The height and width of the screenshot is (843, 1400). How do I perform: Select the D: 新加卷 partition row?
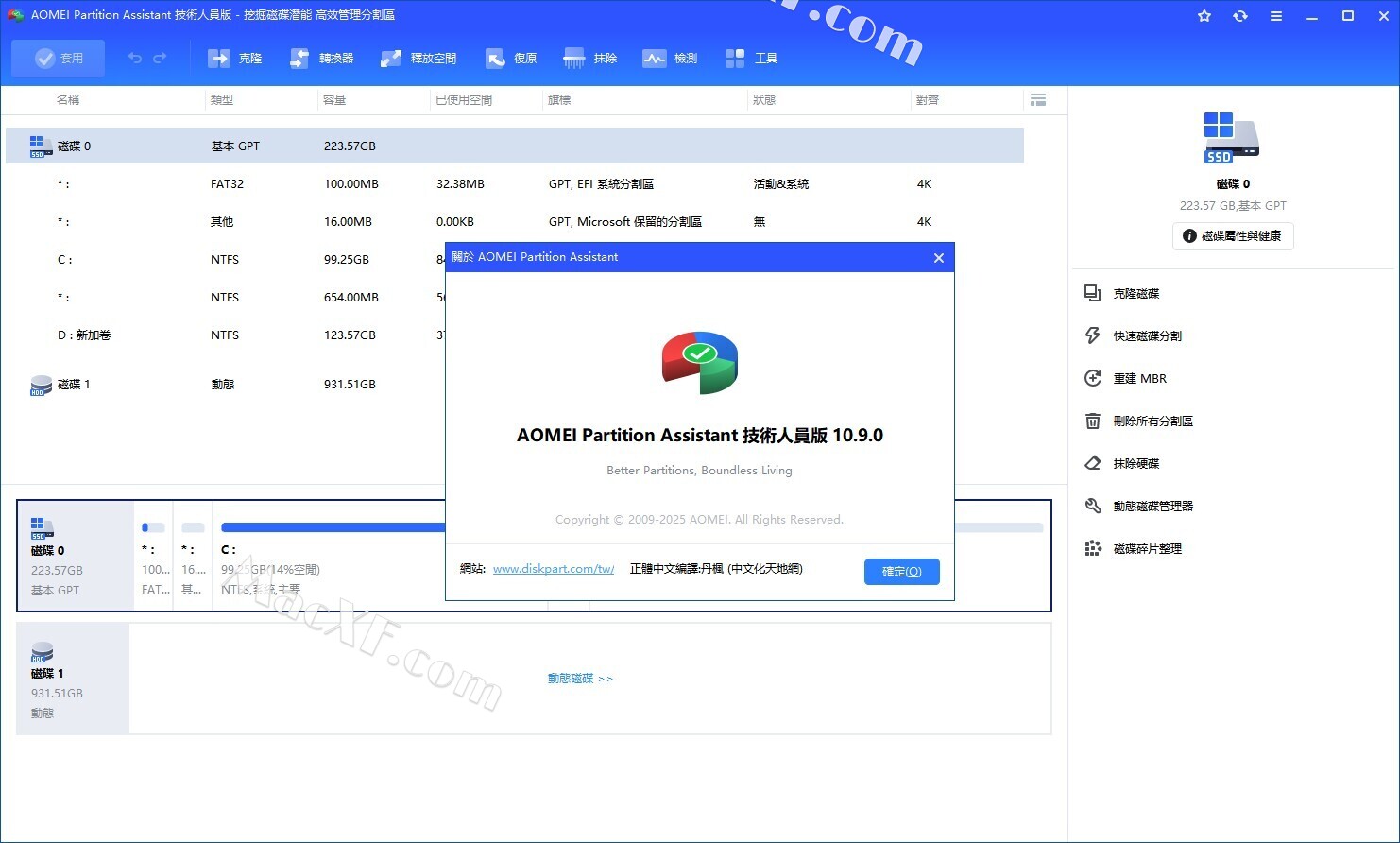click(x=84, y=335)
